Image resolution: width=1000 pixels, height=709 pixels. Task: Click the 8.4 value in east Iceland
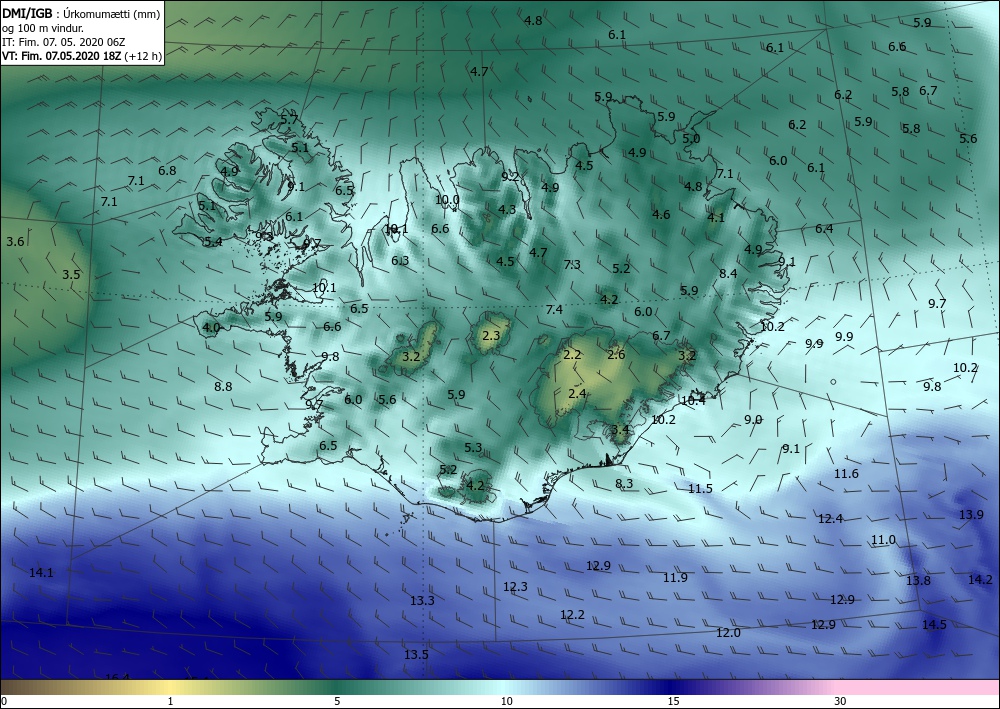[x=728, y=274]
